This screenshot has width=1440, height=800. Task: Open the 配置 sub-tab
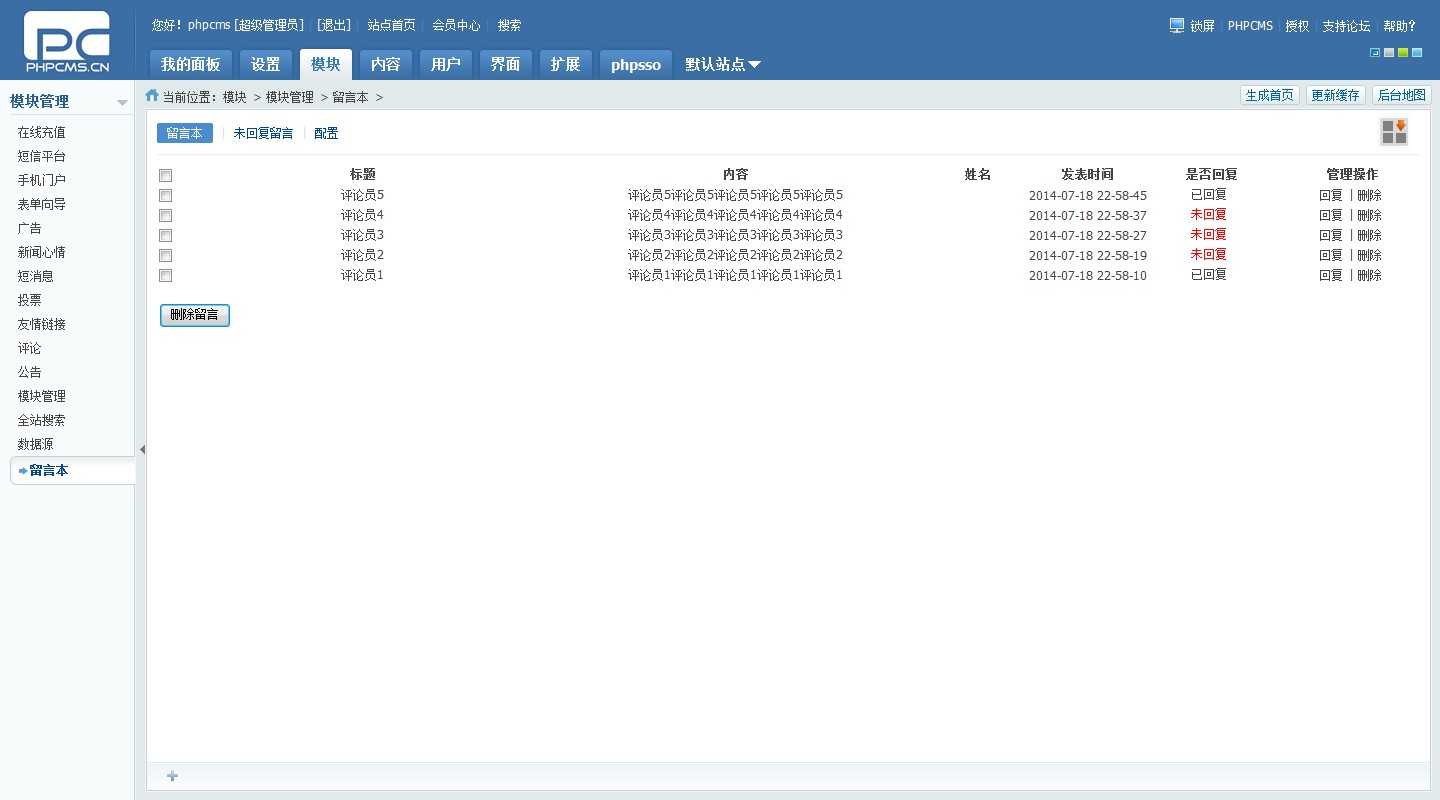coord(326,133)
